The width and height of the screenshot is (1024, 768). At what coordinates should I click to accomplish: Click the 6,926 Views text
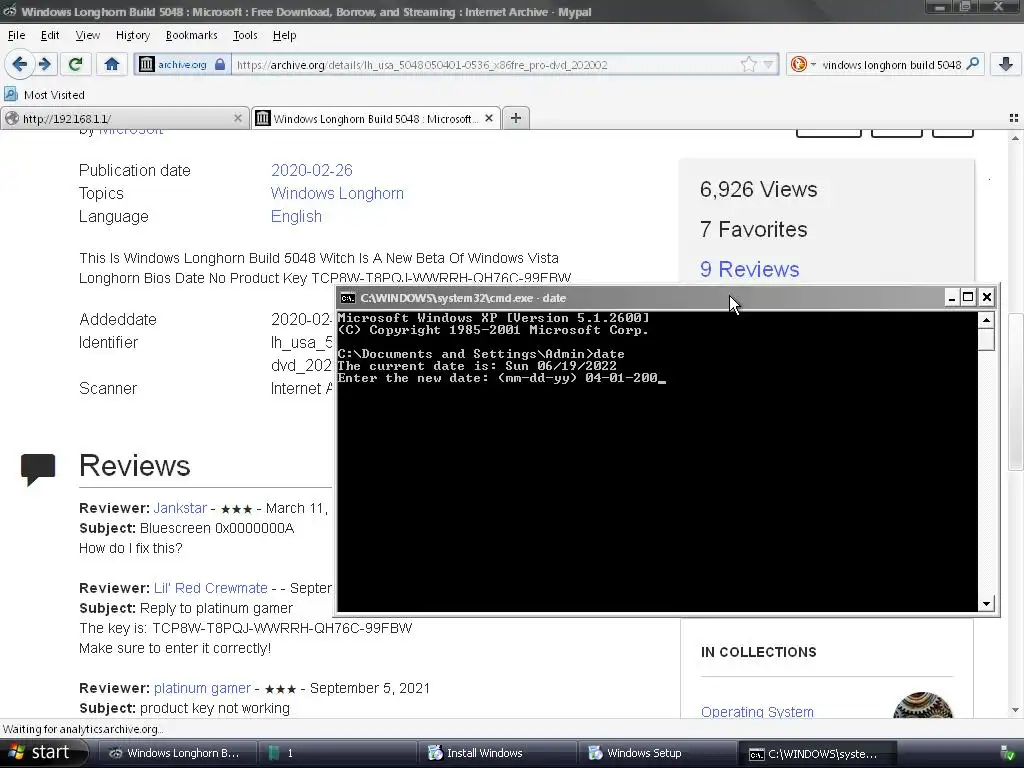click(x=758, y=189)
